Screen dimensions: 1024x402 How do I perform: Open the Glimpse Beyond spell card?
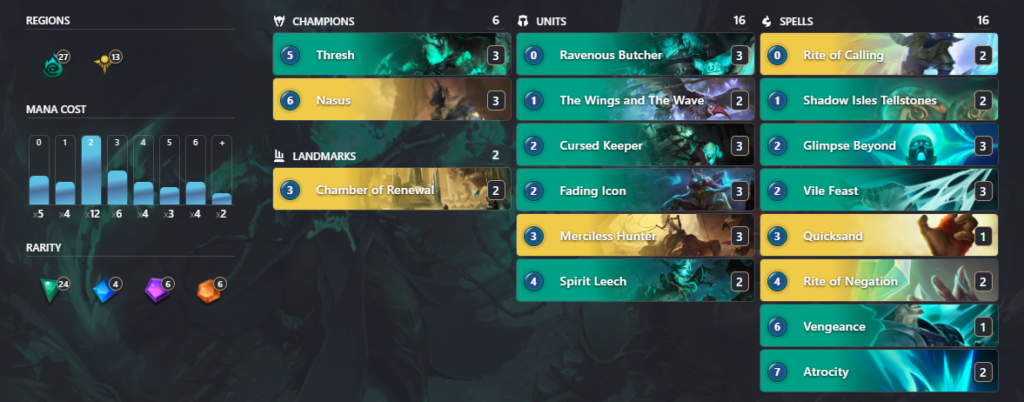point(879,145)
